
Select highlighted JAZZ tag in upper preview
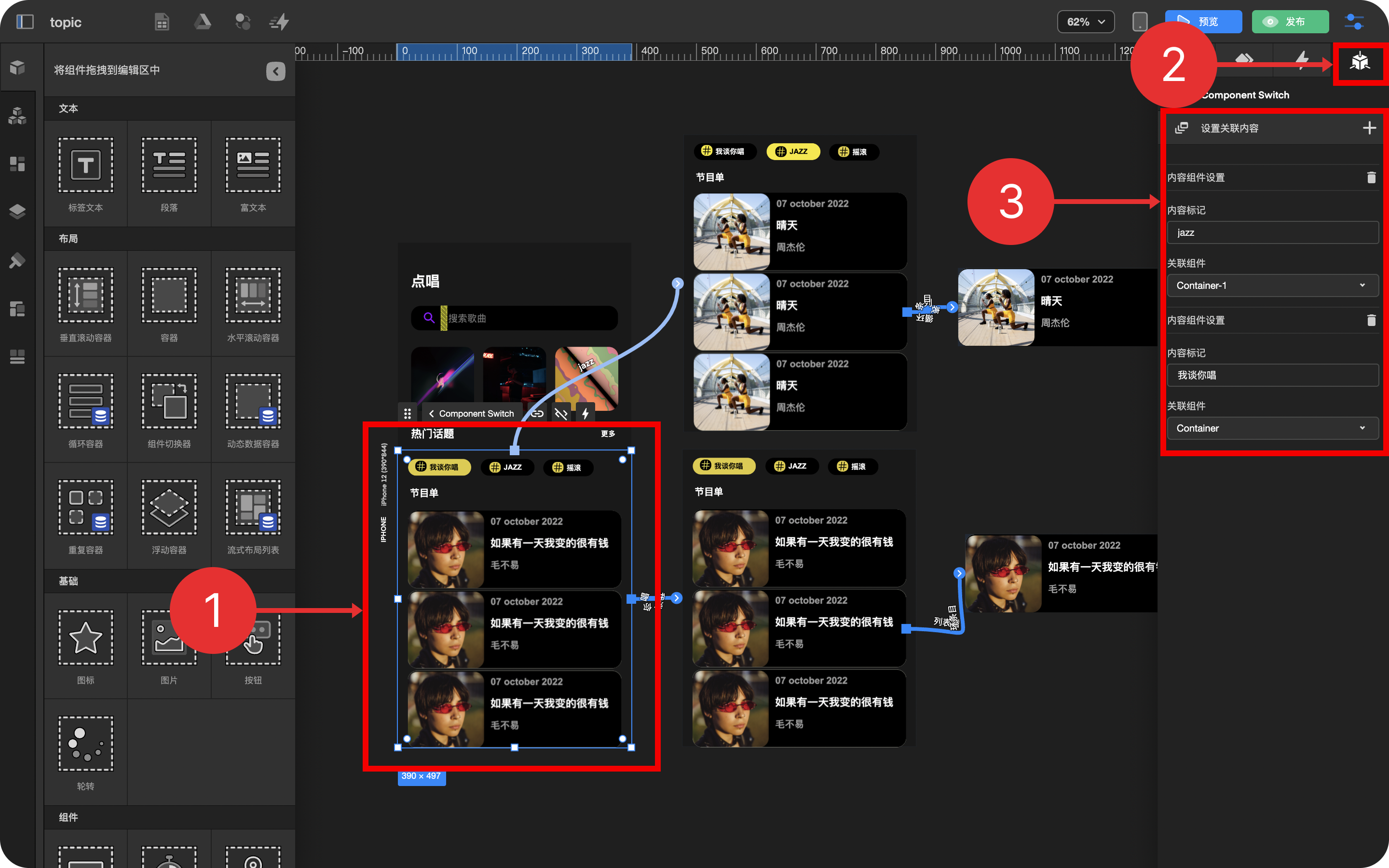click(793, 151)
